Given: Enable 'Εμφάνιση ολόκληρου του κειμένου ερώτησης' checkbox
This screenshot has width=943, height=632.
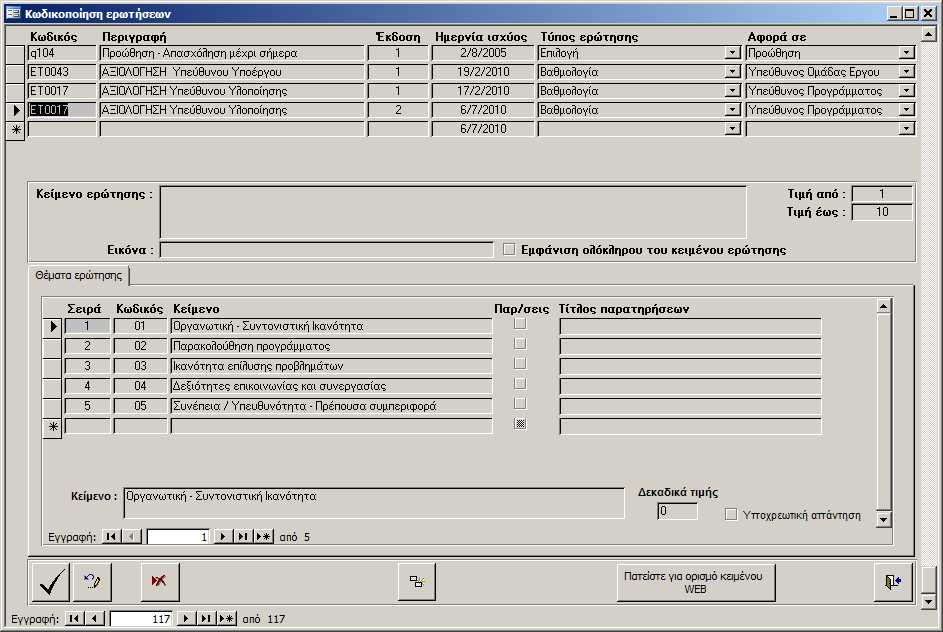Looking at the screenshot, I should (x=509, y=250).
